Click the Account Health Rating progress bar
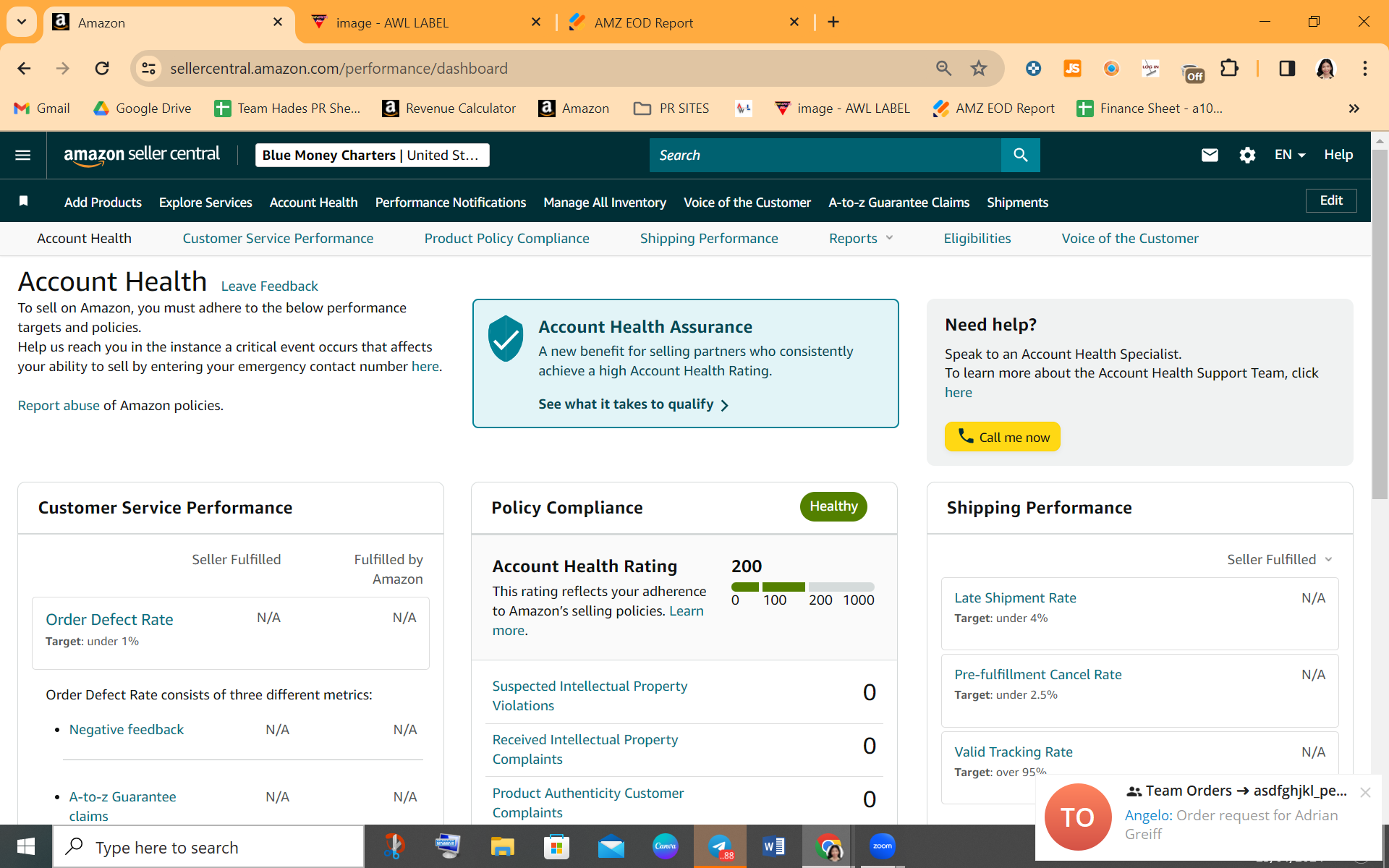Image resolution: width=1389 pixels, height=868 pixels. coord(803,587)
